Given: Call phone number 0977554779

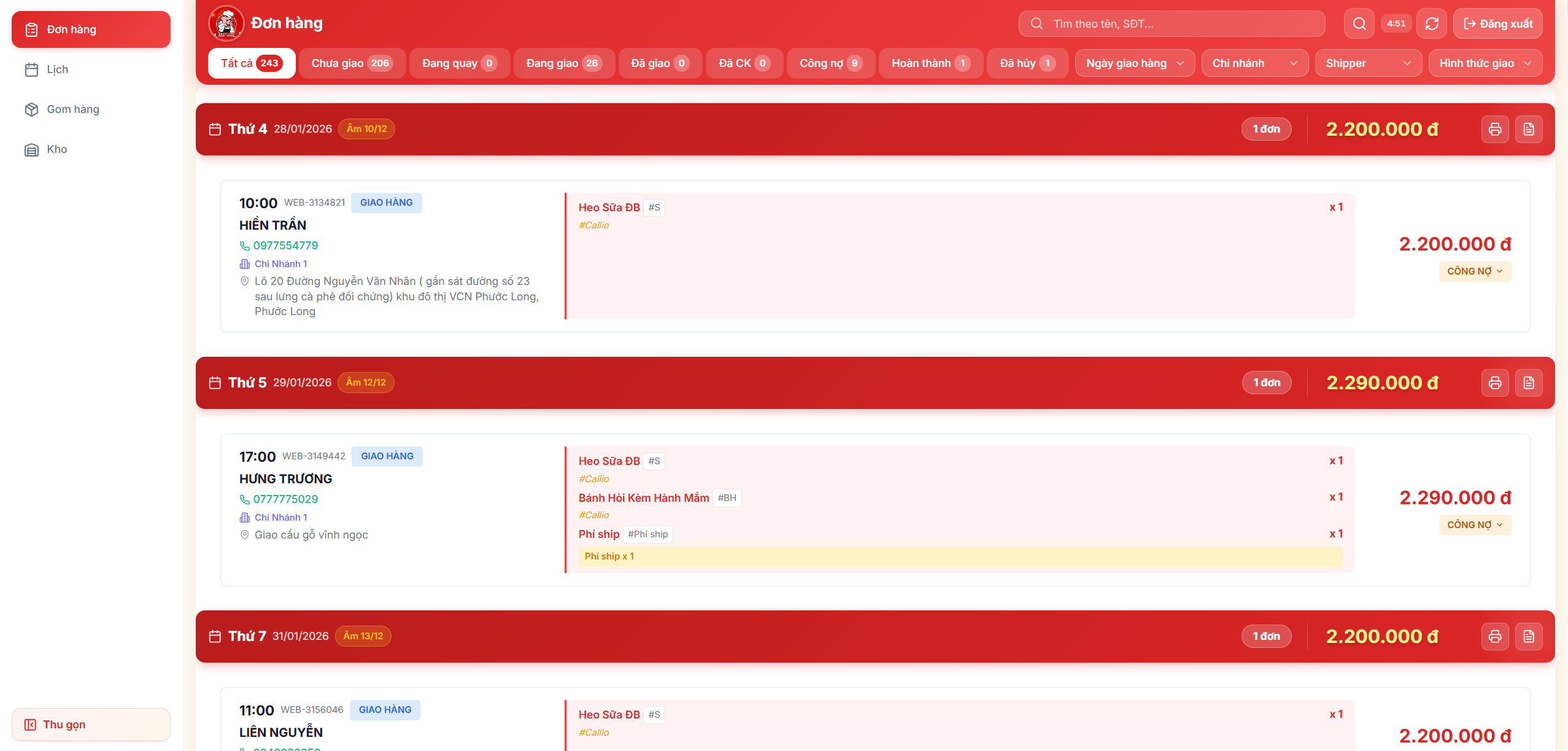Looking at the screenshot, I should pos(285,246).
